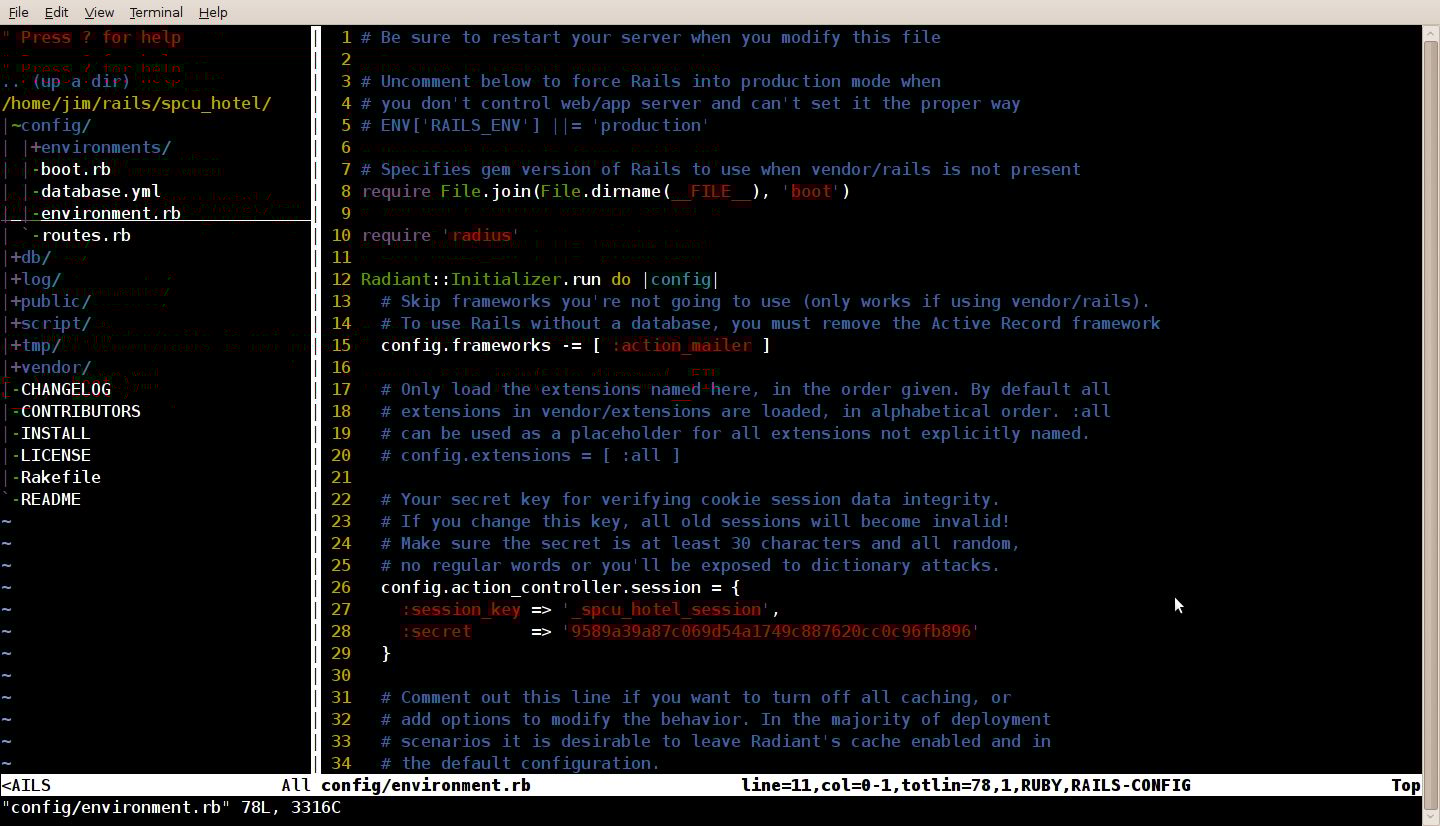Open the README file
Viewport: 1440px width, 826px height.
[50, 499]
